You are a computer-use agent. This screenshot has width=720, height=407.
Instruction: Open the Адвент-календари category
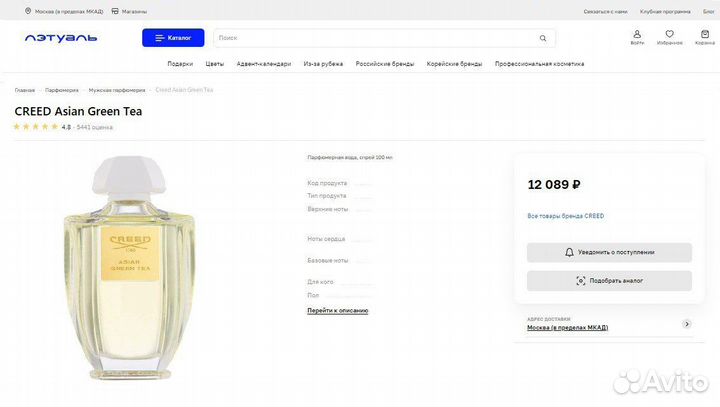(264, 64)
